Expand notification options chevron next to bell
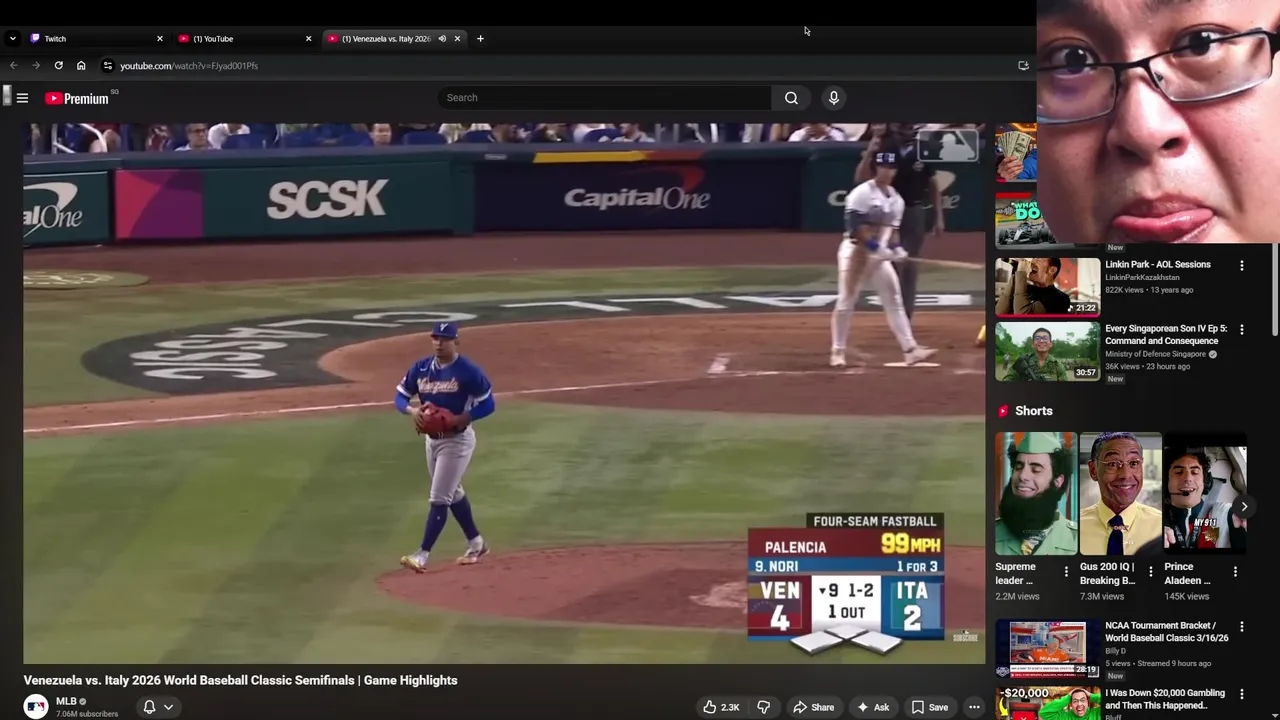The width and height of the screenshot is (1280, 720). coord(168,707)
